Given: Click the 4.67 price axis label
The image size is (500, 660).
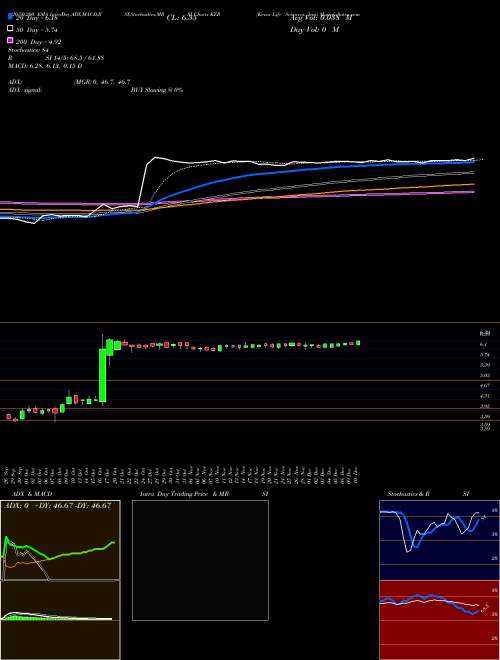Looking at the screenshot, I should (x=485, y=386).
